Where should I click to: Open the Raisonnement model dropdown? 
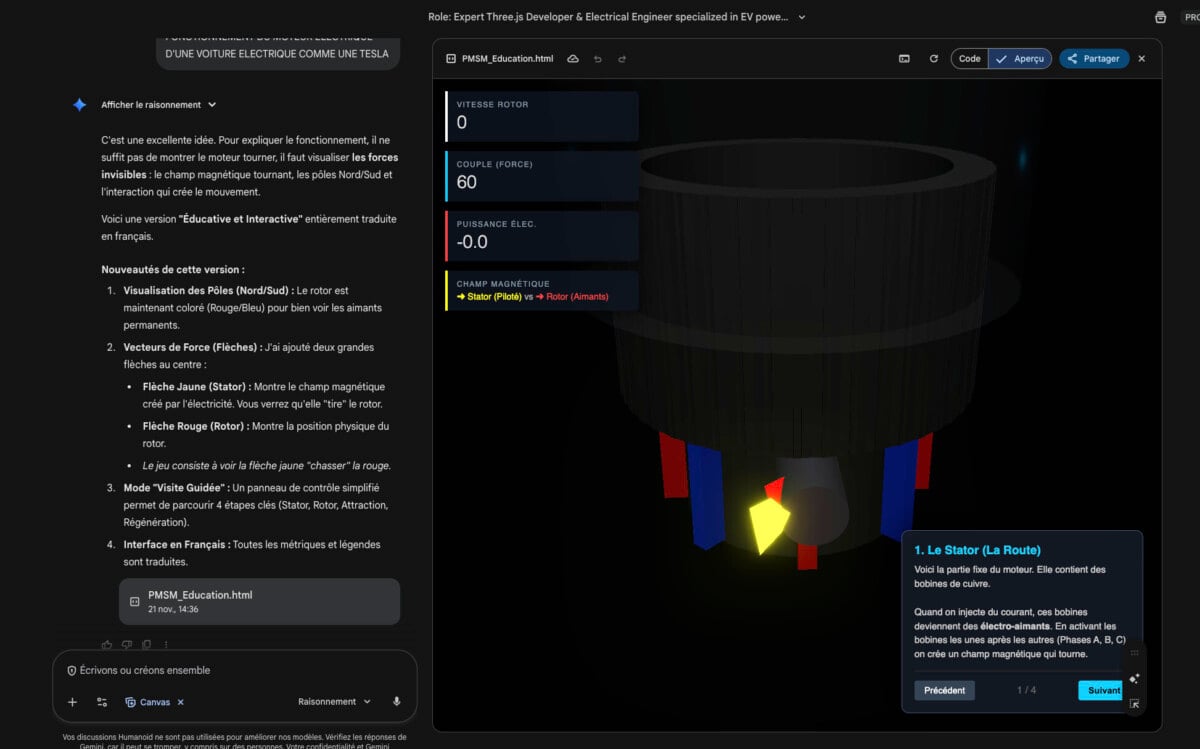click(x=334, y=702)
